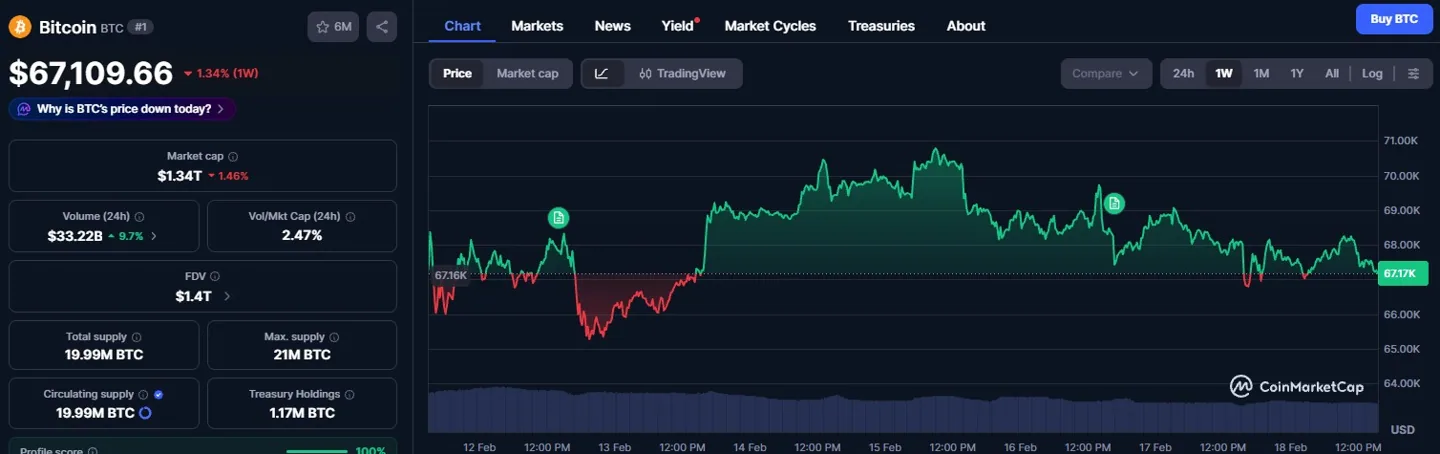The image size is (1440, 454).
Task: Click the $67,109.66 price text
Action: 91,73
